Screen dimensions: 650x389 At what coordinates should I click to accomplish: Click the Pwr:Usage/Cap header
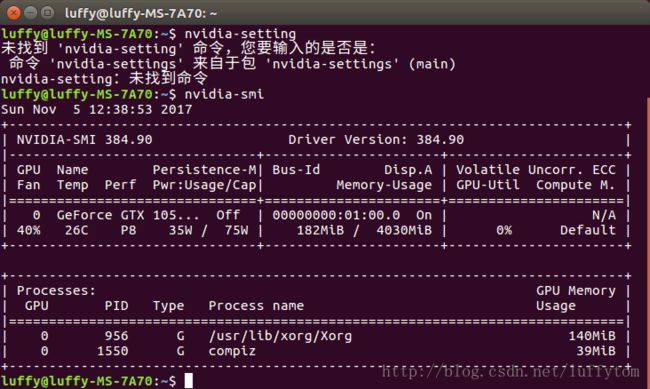click(204, 185)
